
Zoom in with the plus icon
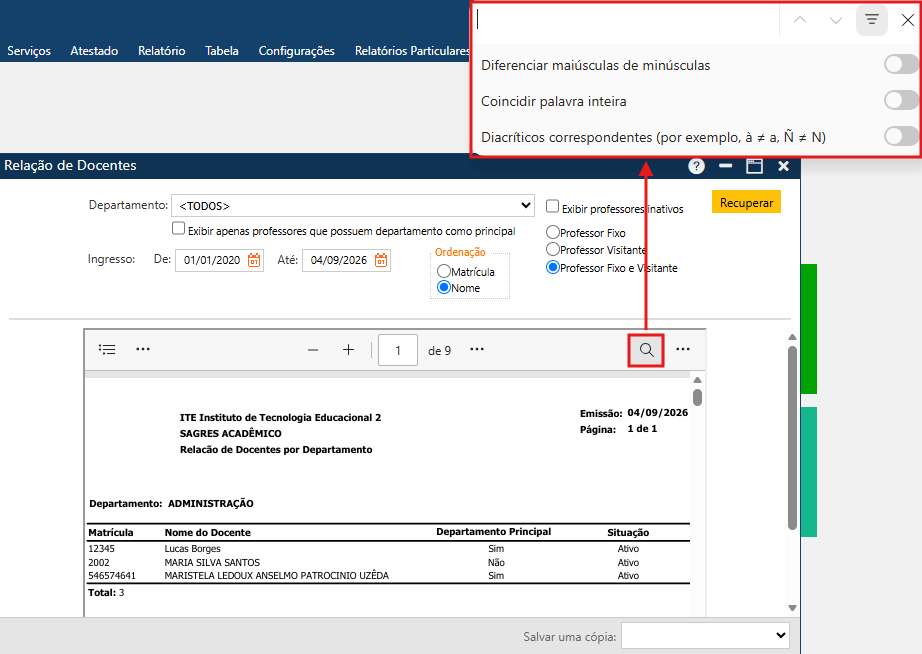(349, 350)
